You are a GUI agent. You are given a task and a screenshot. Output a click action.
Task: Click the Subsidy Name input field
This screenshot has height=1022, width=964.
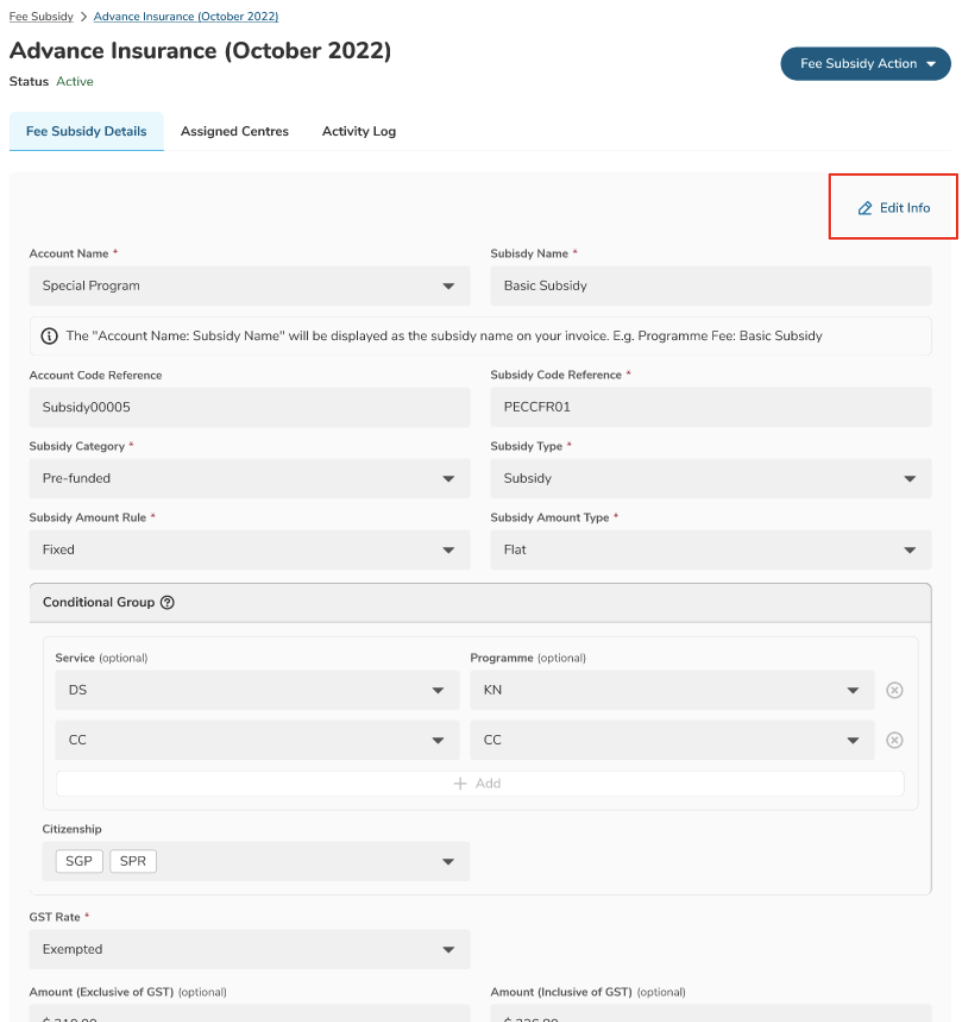pyautogui.click(x=710, y=286)
